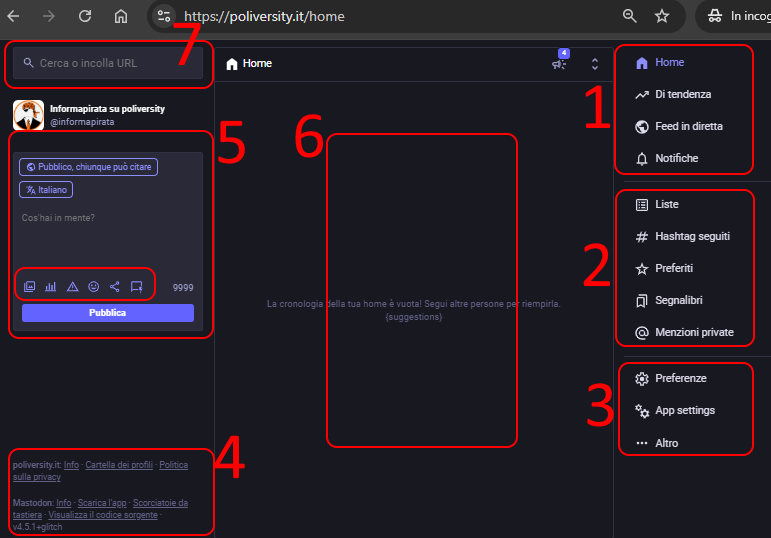Open Di tendenza in the sidebar

point(682,94)
